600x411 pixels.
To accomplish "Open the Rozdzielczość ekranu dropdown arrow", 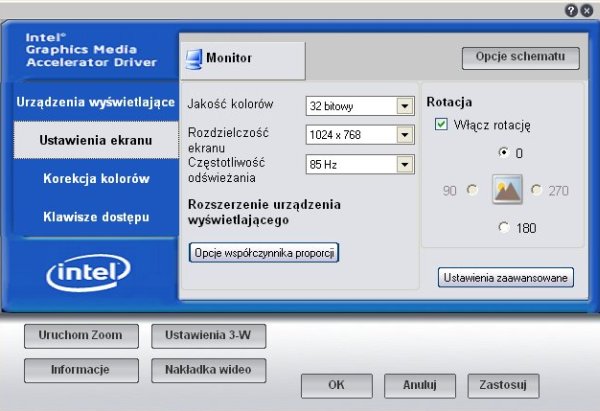I will (x=405, y=135).
